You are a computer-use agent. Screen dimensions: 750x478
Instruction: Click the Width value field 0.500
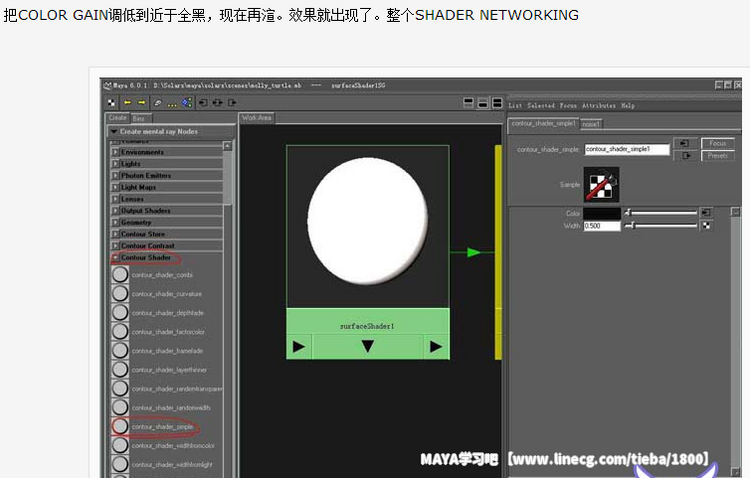(602, 226)
